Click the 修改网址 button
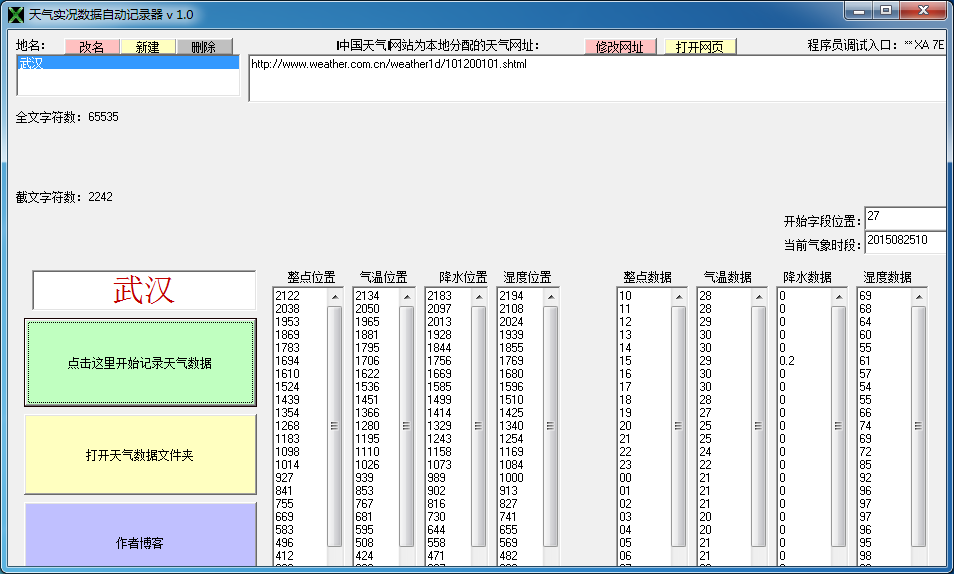The width and height of the screenshot is (954, 574). [x=620, y=47]
